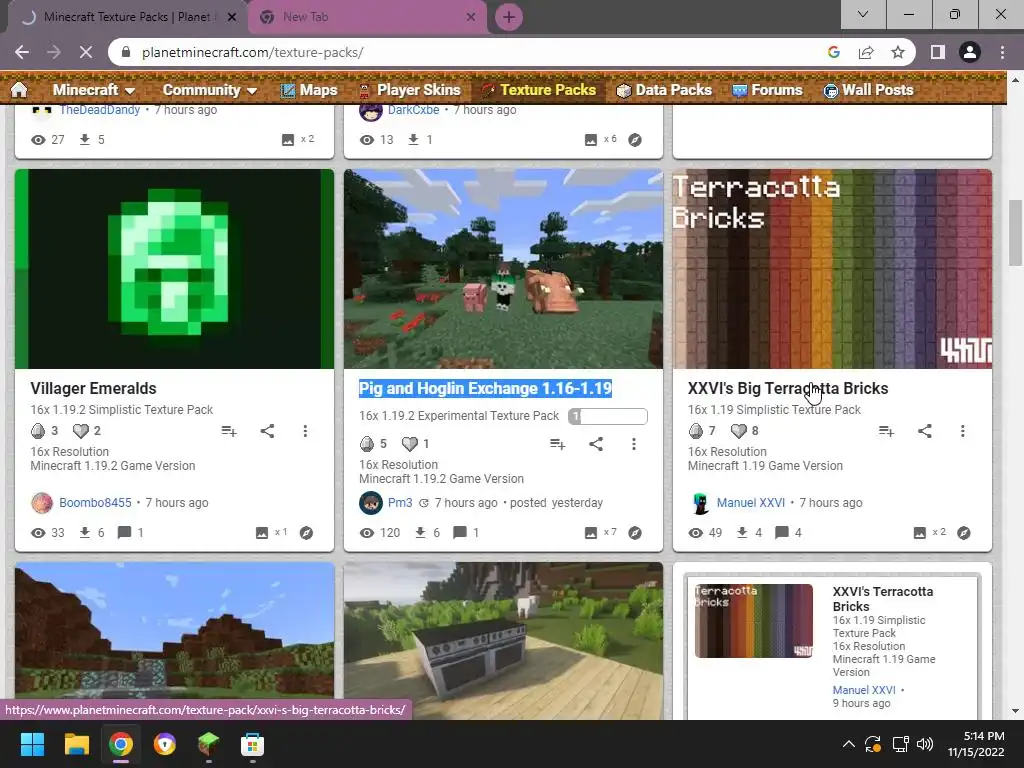Expand the Community dropdown menu
Viewport: 1024px width, 768px height.
point(210,90)
